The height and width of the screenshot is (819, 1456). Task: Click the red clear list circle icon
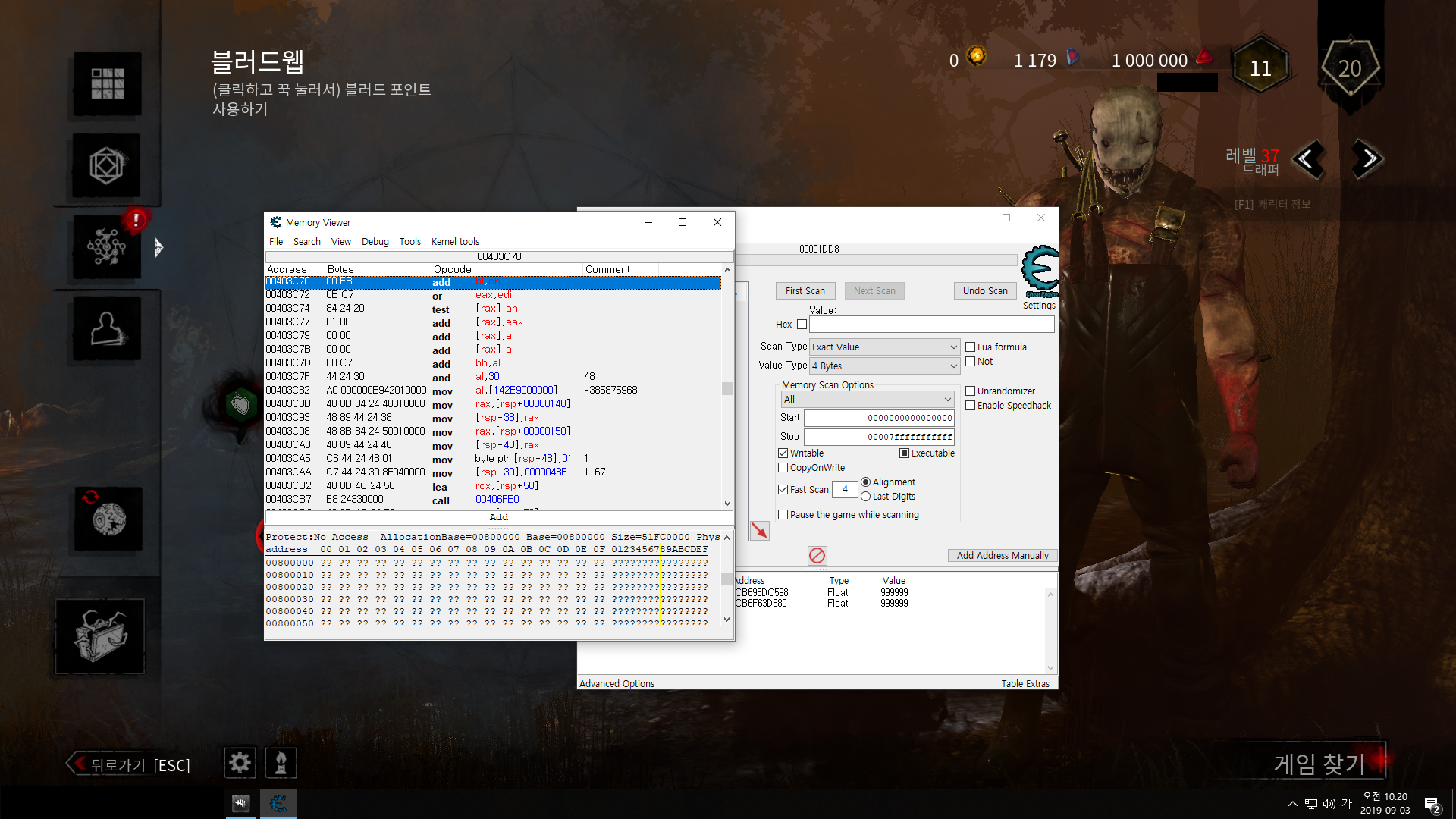(x=817, y=555)
